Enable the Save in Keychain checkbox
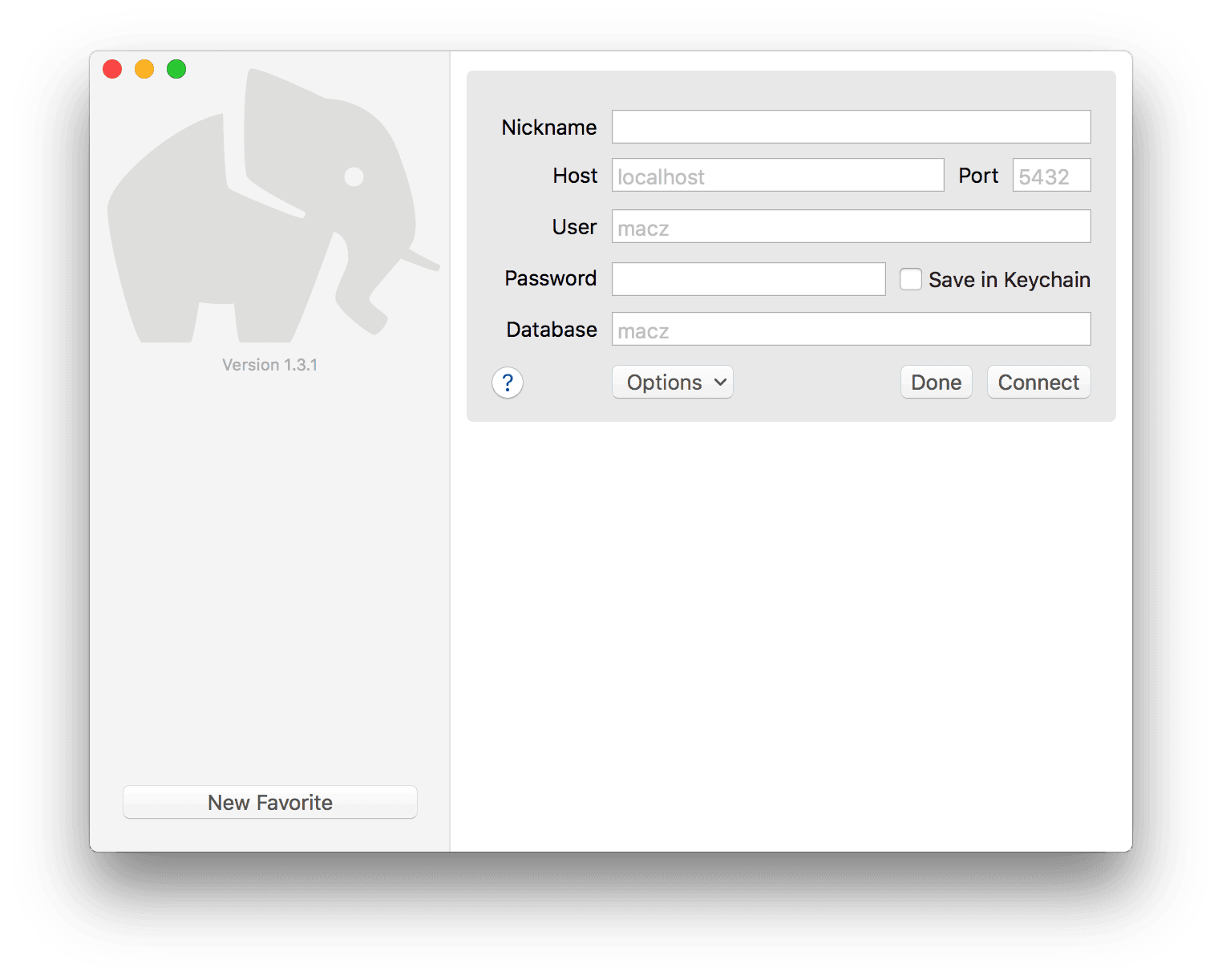 [x=910, y=279]
